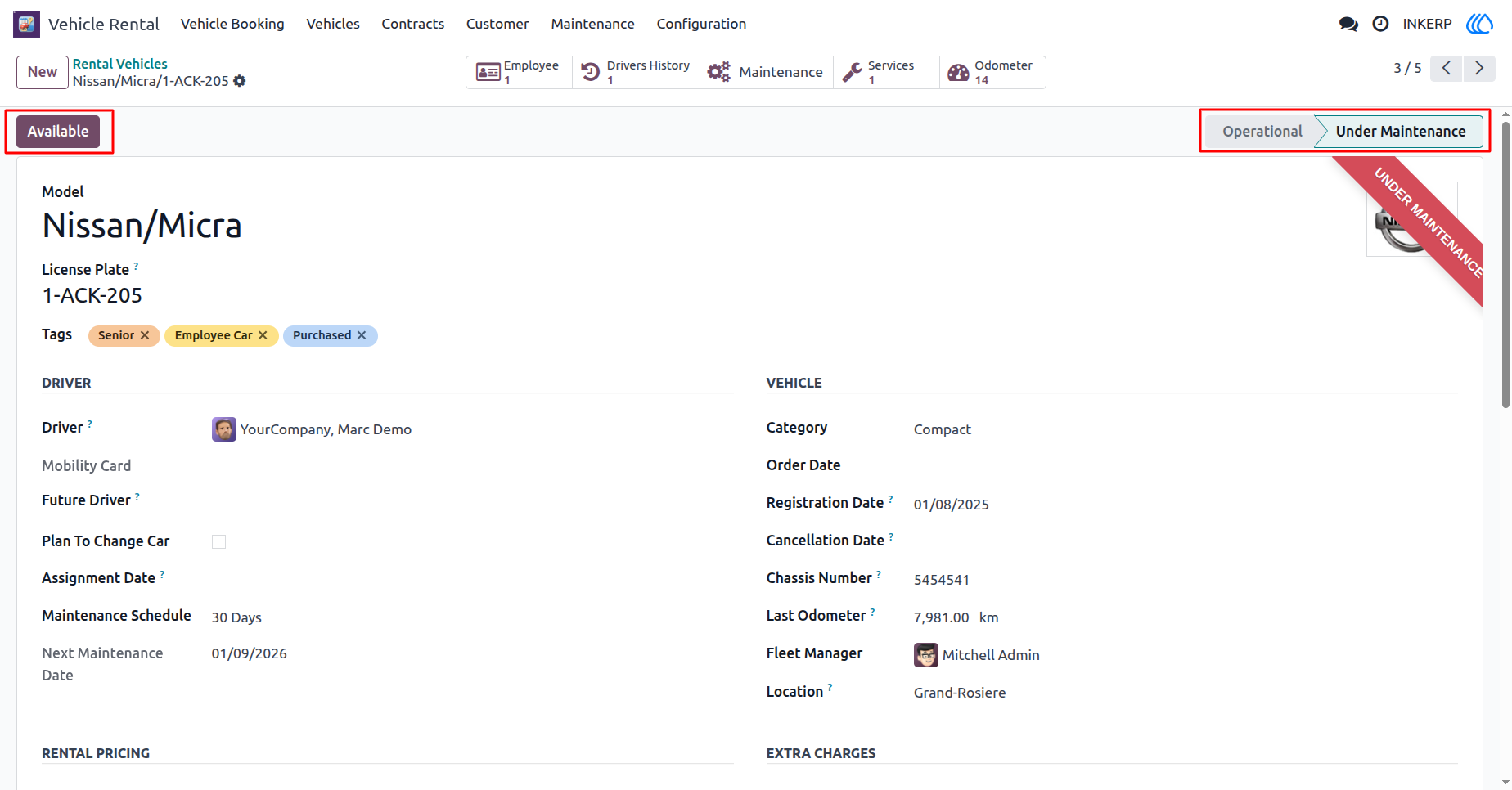Image resolution: width=1512 pixels, height=790 pixels.
Task: Open the top Maintenance menu
Action: coord(592,24)
